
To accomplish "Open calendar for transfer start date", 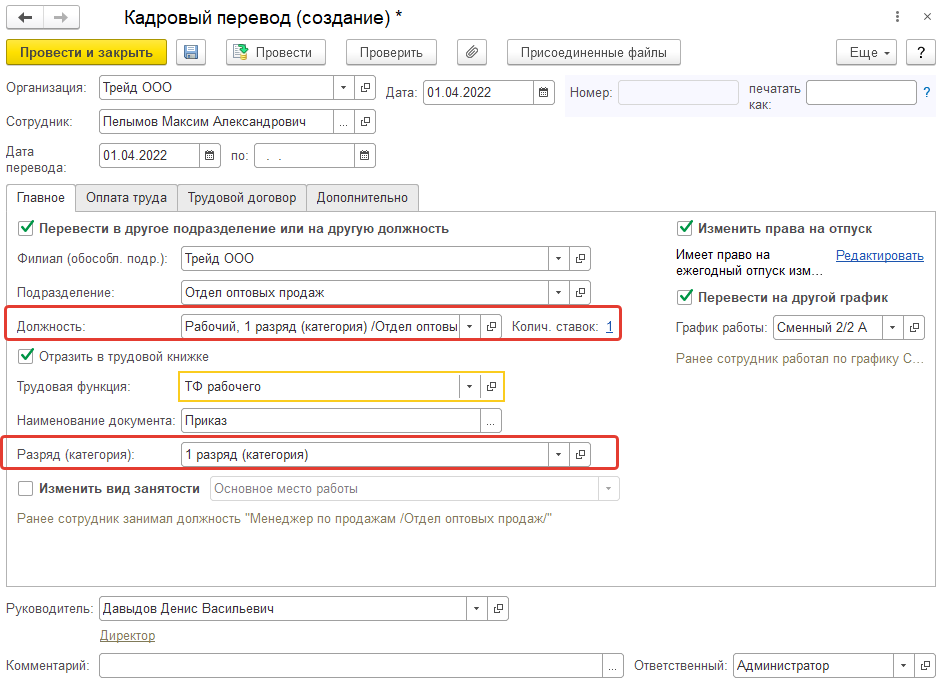I will tap(210, 155).
